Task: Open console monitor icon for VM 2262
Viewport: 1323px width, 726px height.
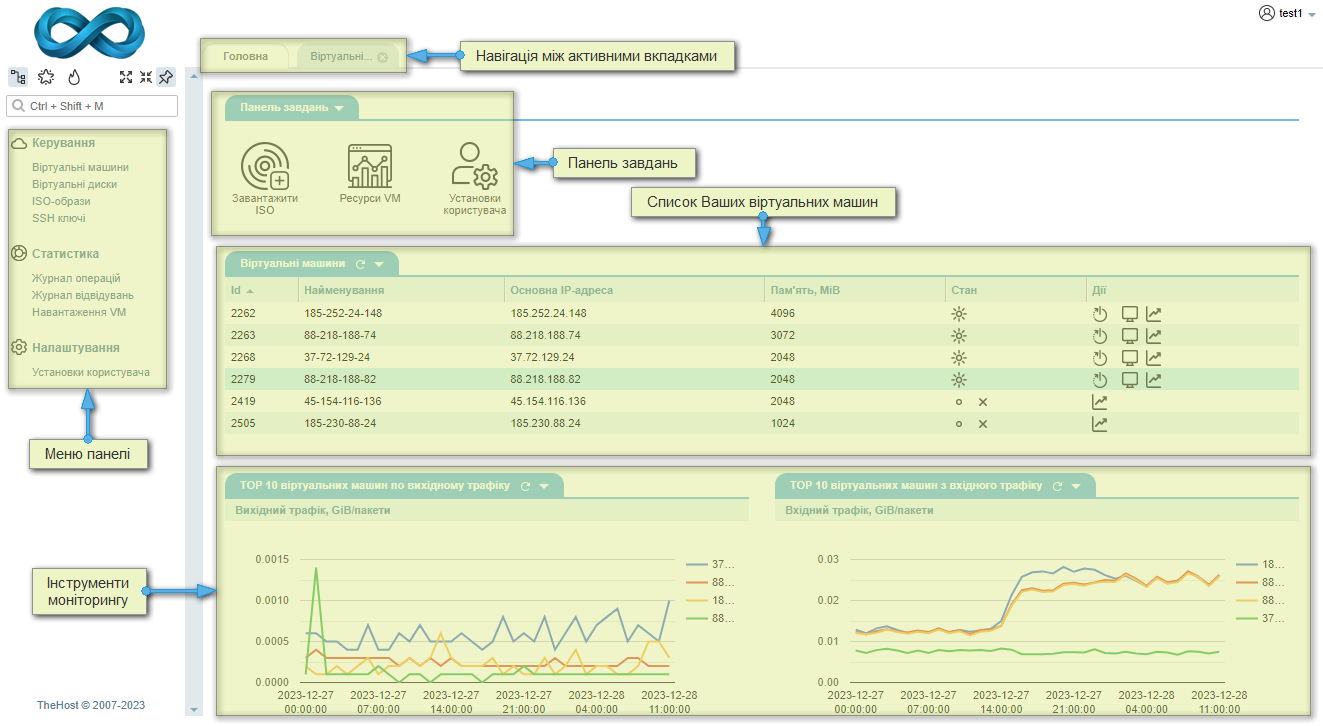Action: [1129, 314]
